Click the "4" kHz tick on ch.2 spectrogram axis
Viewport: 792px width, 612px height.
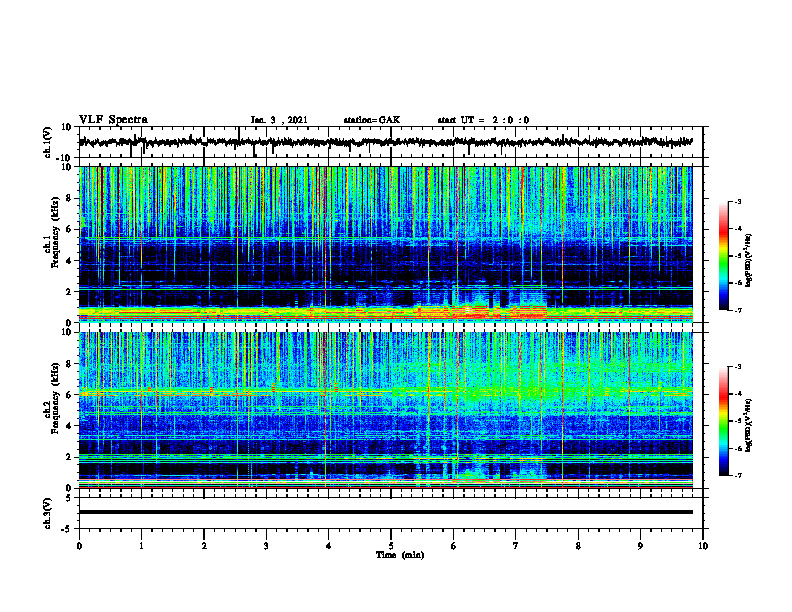[x=69, y=426]
